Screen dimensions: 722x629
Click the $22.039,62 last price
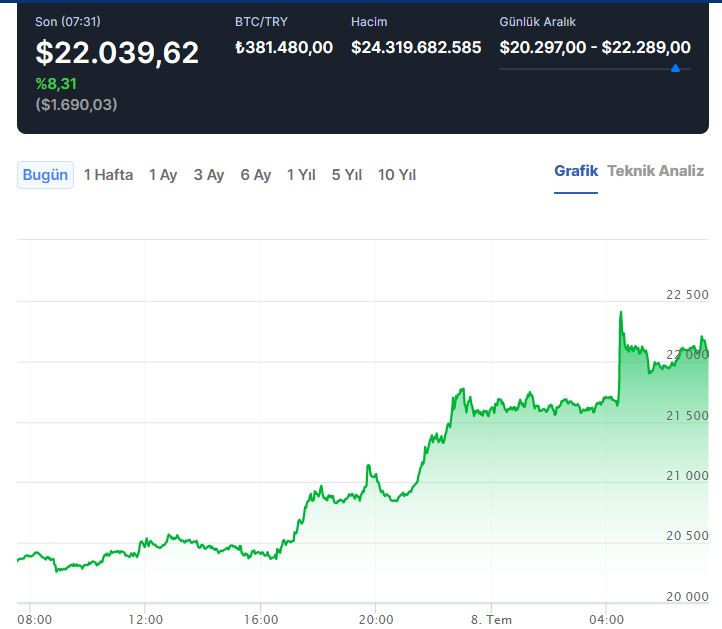coord(117,52)
